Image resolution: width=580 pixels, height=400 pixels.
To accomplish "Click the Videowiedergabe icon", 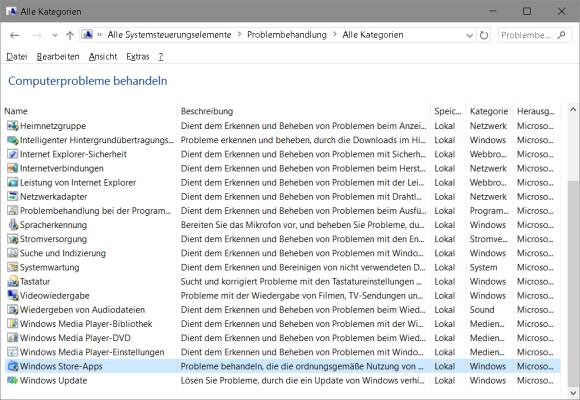I will click(13, 295).
